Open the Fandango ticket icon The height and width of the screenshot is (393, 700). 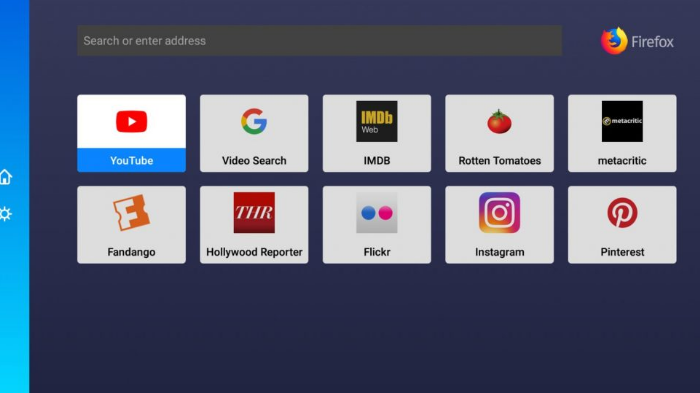131,213
